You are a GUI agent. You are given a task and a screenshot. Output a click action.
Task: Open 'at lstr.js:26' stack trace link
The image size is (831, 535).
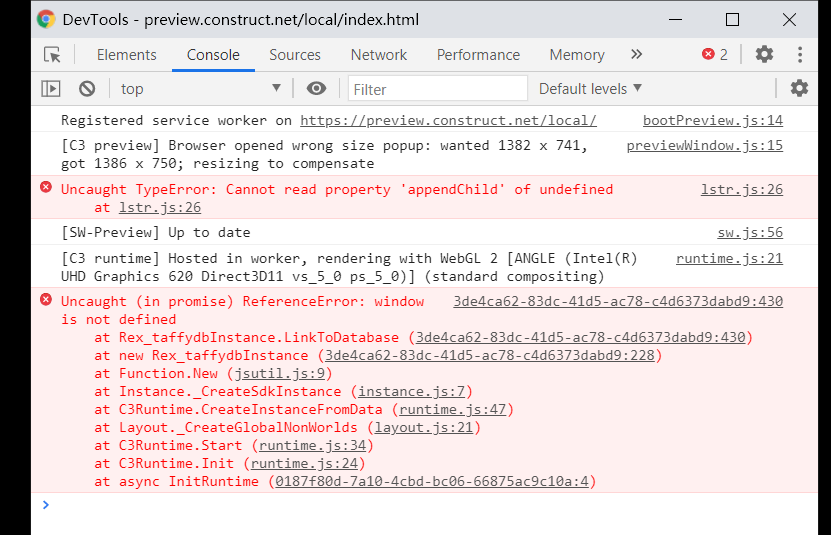pos(160,207)
